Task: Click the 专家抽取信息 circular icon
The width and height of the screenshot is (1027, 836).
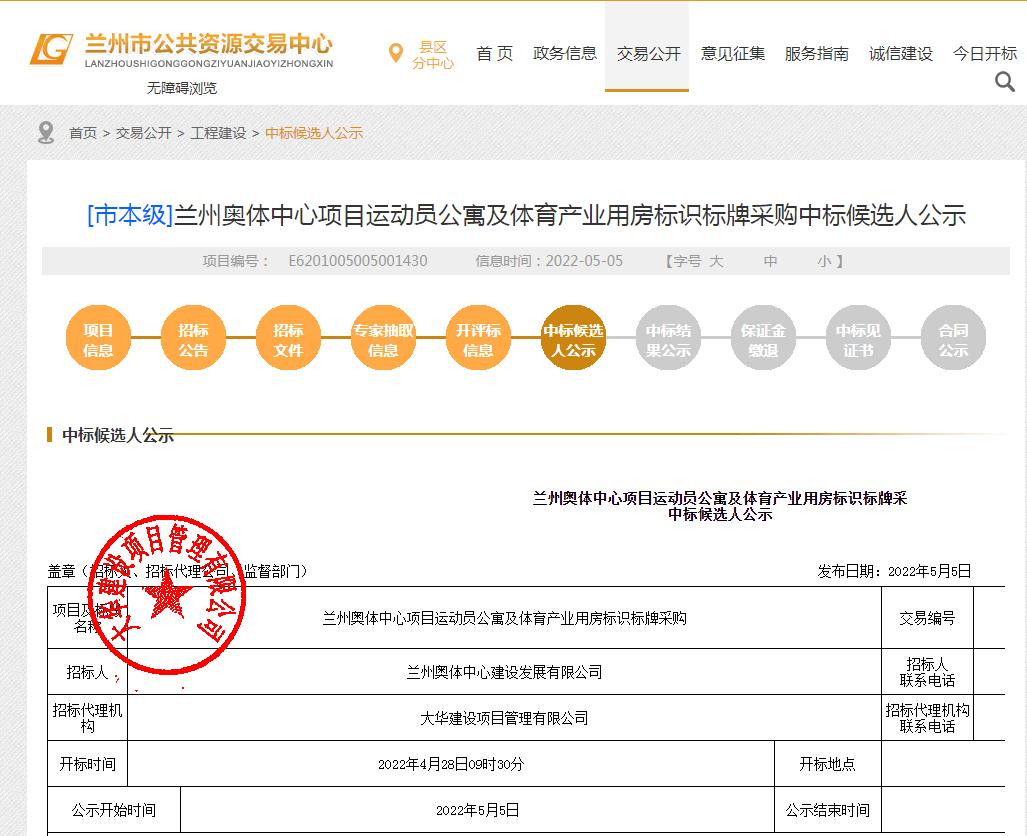Action: click(x=382, y=338)
